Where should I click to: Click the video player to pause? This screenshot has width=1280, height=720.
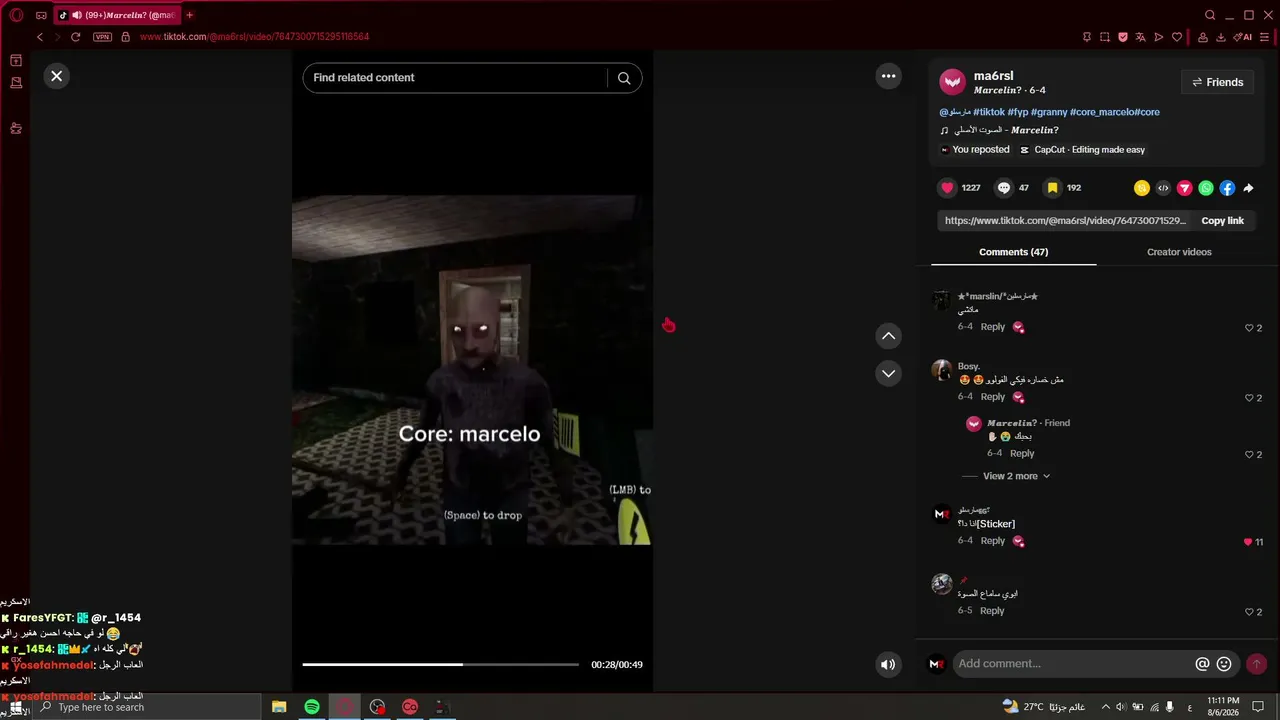point(472,370)
